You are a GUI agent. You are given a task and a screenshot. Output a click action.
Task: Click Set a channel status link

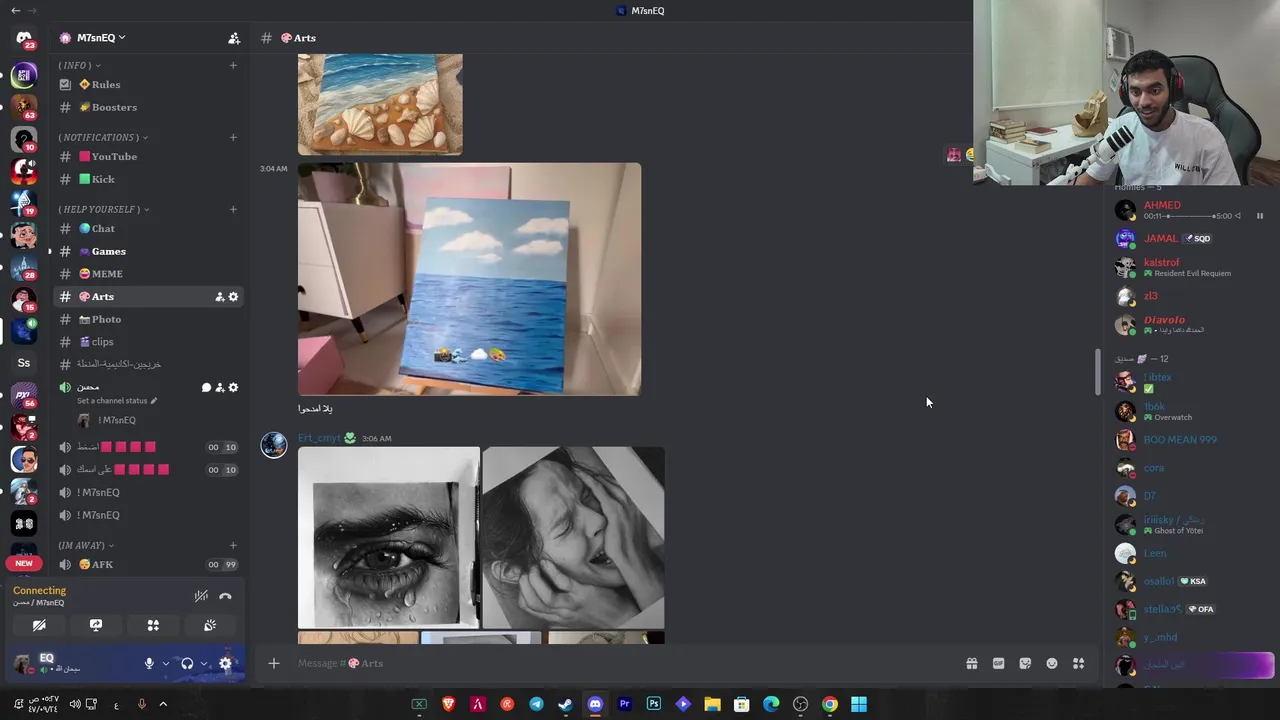[x=117, y=401]
